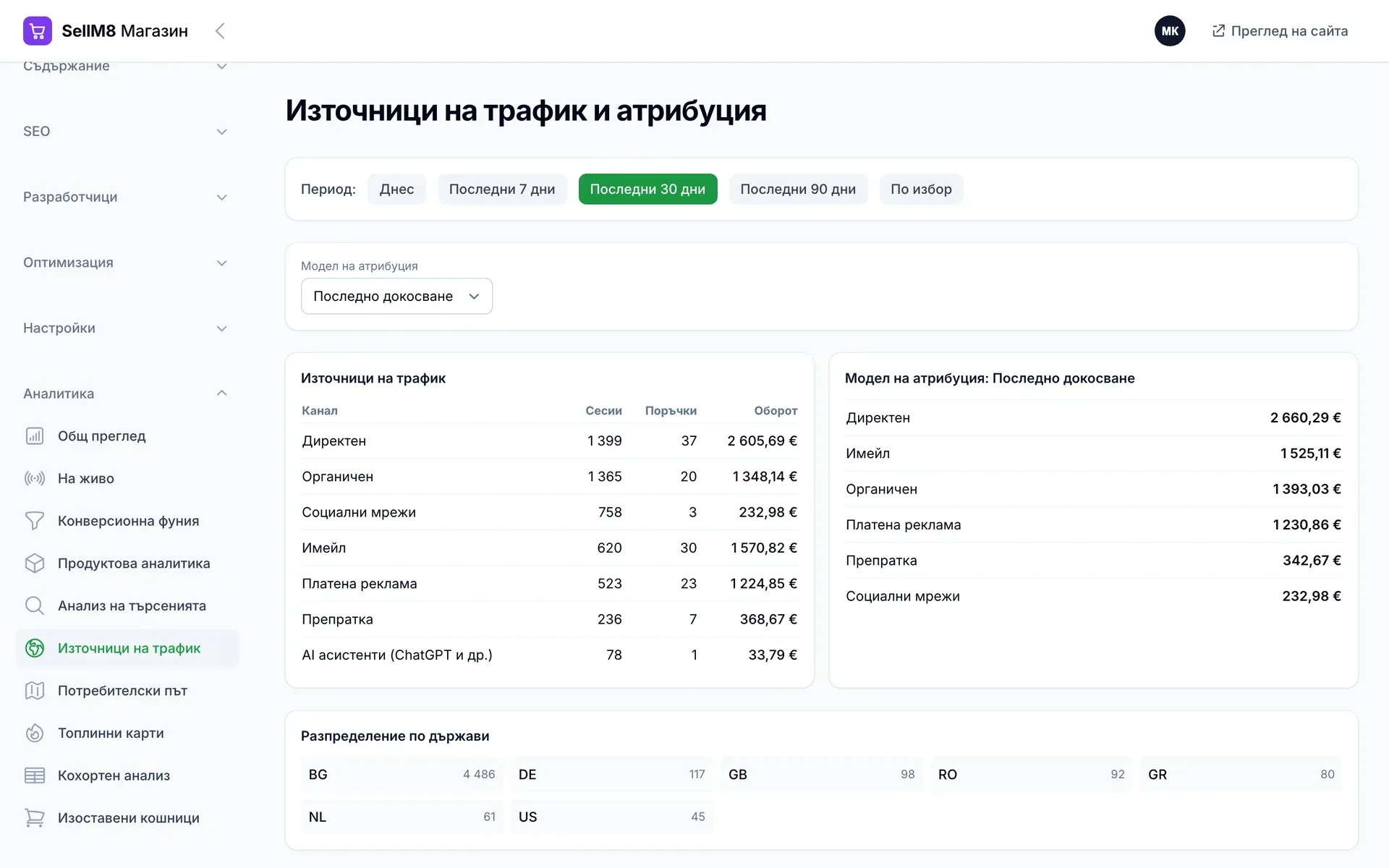The height and width of the screenshot is (868, 1389).
Task: Open Общ преглед chart icon
Action: point(35,436)
